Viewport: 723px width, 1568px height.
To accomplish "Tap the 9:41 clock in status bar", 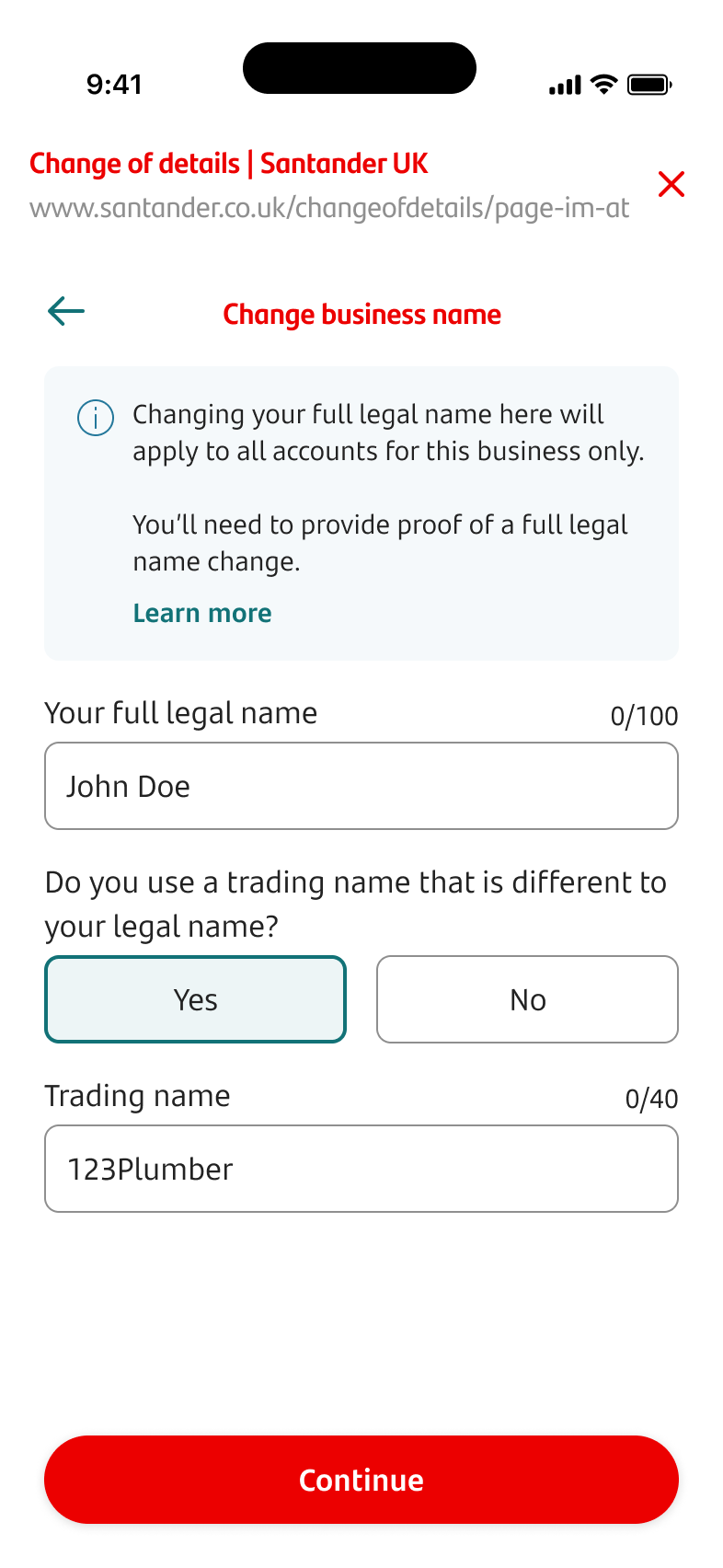I will pyautogui.click(x=114, y=85).
